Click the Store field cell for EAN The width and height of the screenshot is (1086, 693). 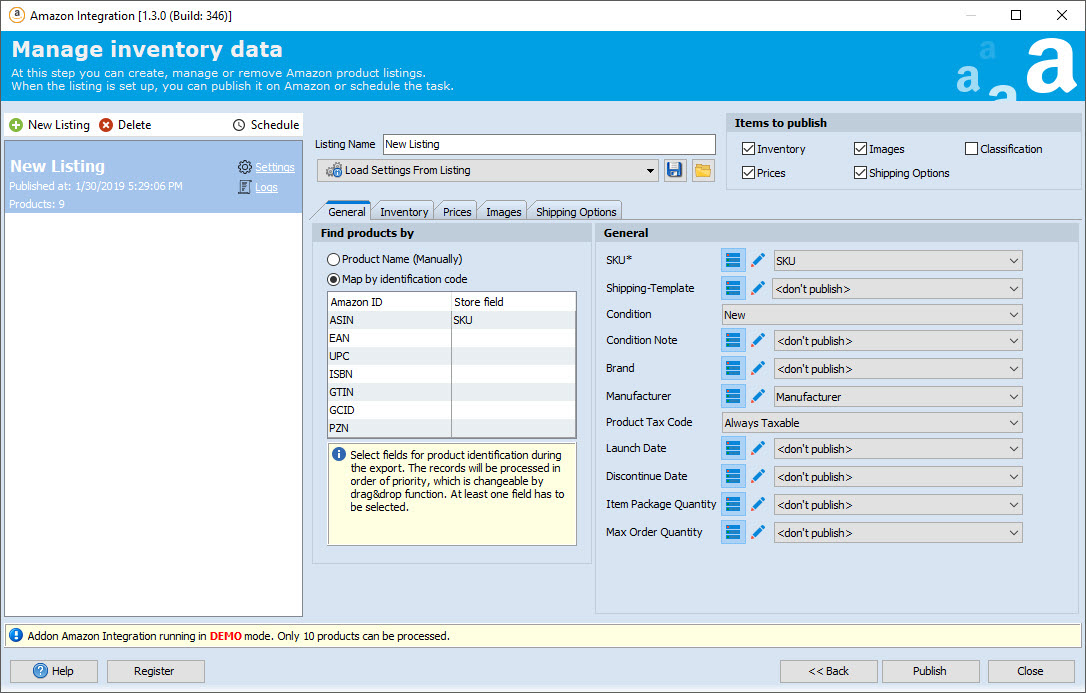click(x=513, y=338)
